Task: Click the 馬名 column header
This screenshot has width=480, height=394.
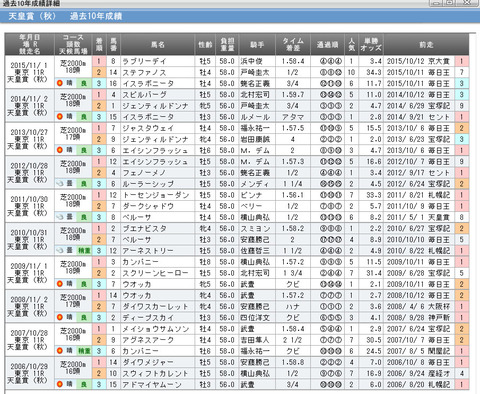Action: click(x=158, y=44)
